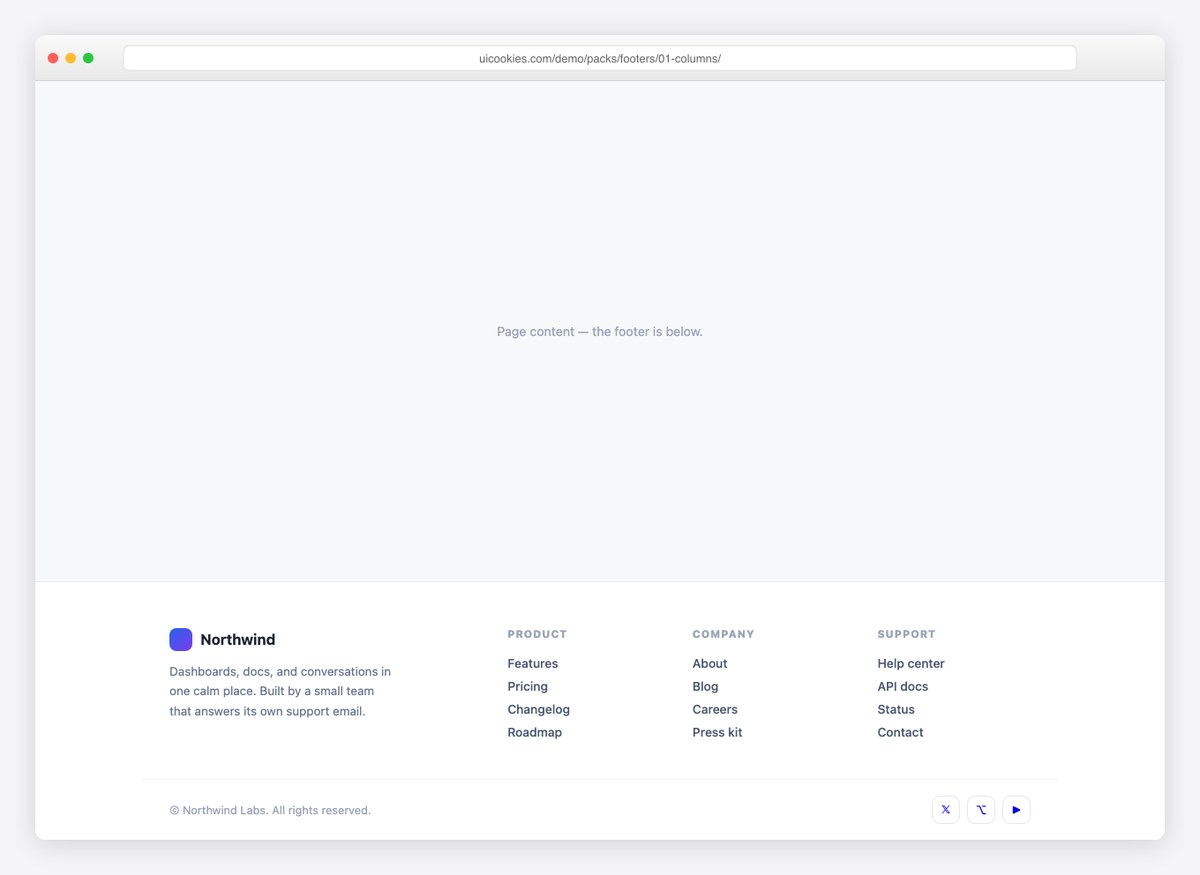The image size is (1200, 875).
Task: Click the 'Page content — the footer is below.' text
Action: pos(600,331)
